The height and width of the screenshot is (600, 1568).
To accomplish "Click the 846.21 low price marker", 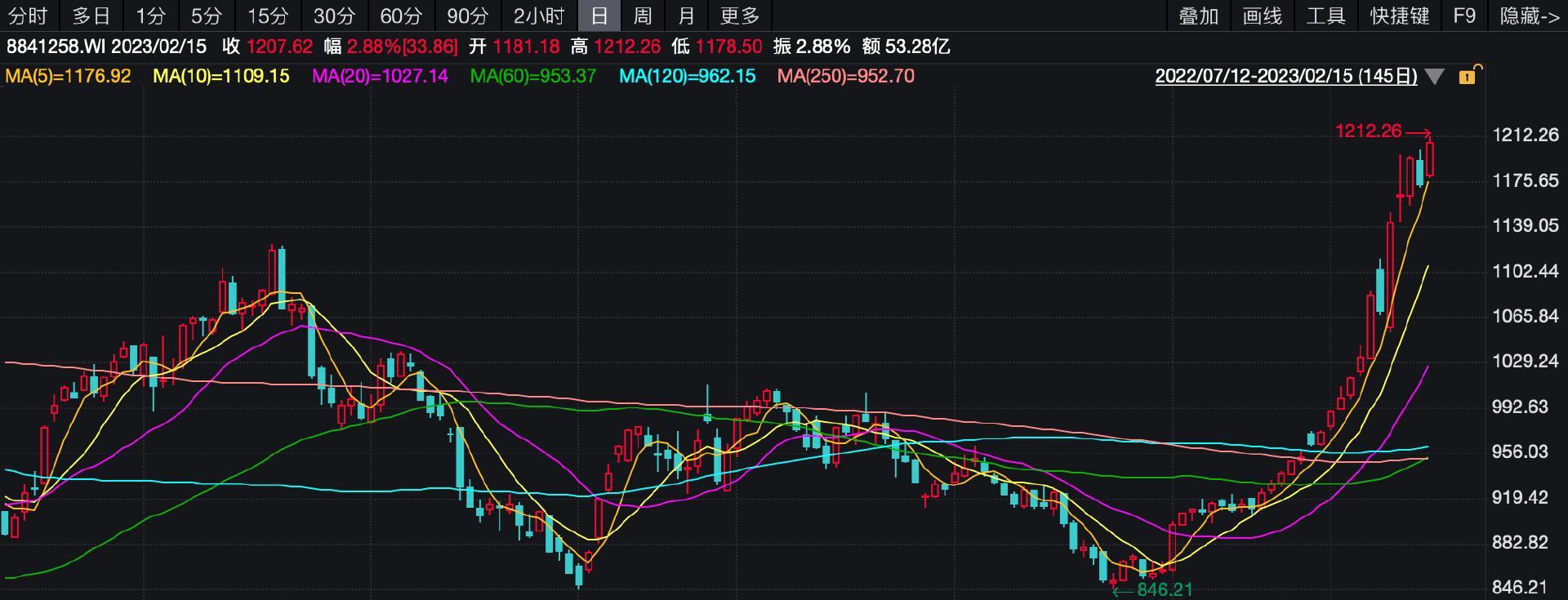I will [x=1165, y=589].
